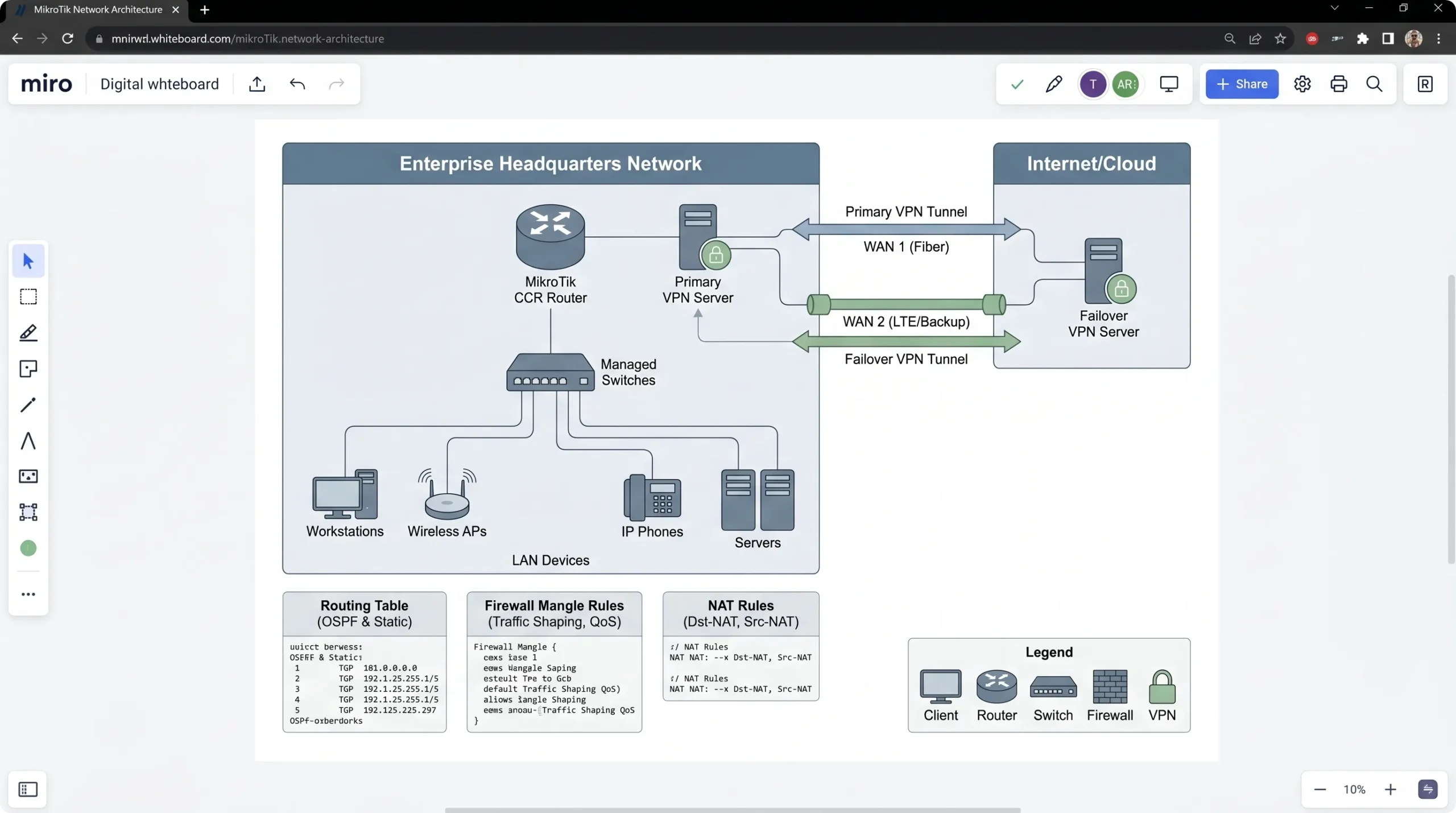This screenshot has height=813, width=1456.
Task: Click the NAT Rules header
Action: [x=741, y=613]
